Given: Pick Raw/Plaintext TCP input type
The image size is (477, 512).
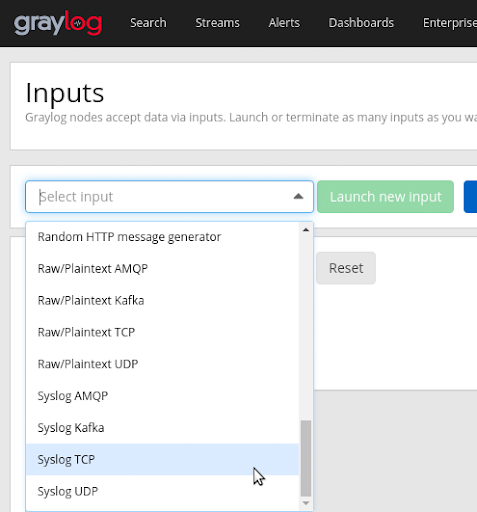Looking at the screenshot, I should pyautogui.click(x=162, y=332).
